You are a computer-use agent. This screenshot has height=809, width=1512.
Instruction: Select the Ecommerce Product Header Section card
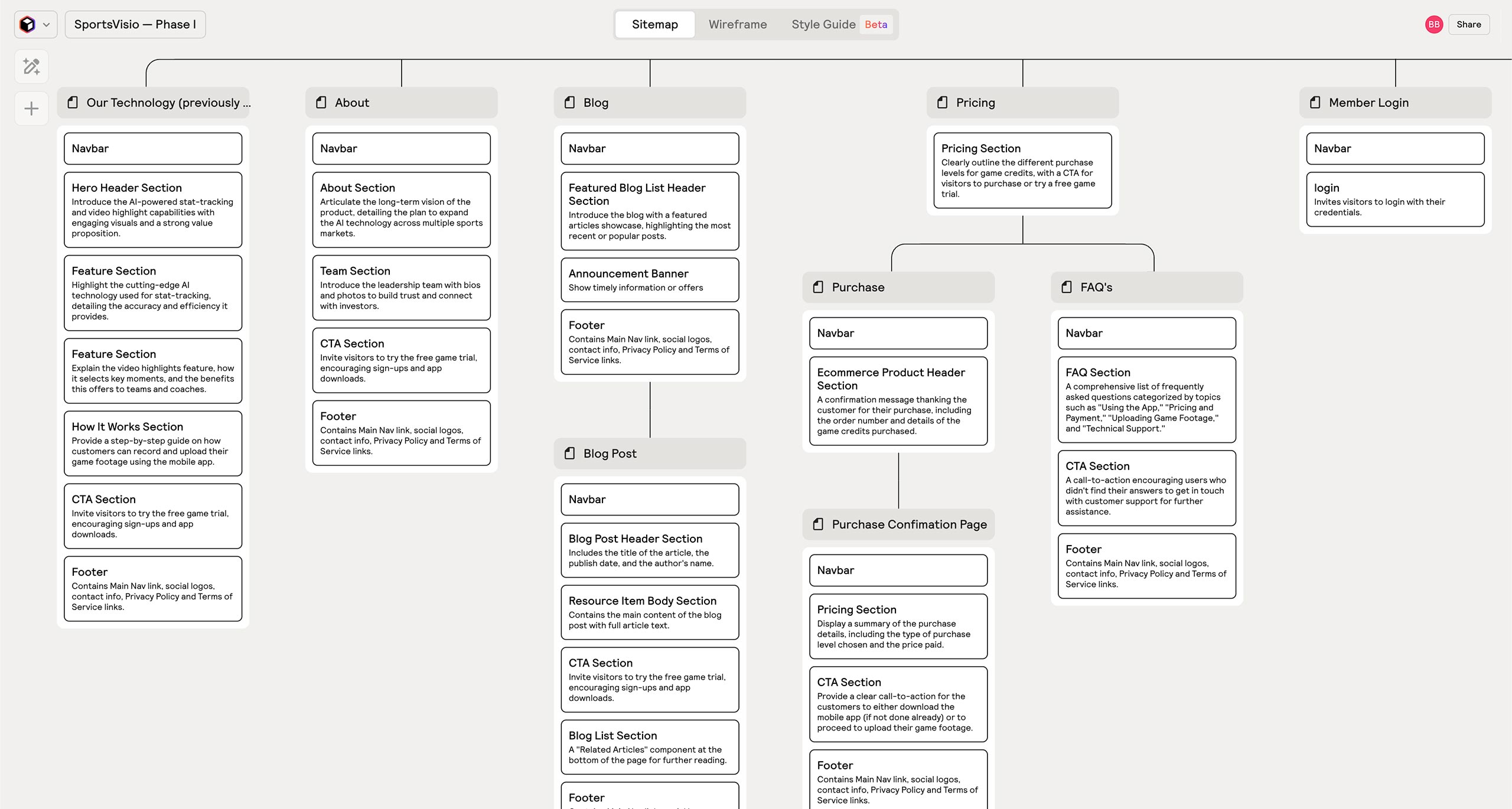pyautogui.click(x=898, y=401)
